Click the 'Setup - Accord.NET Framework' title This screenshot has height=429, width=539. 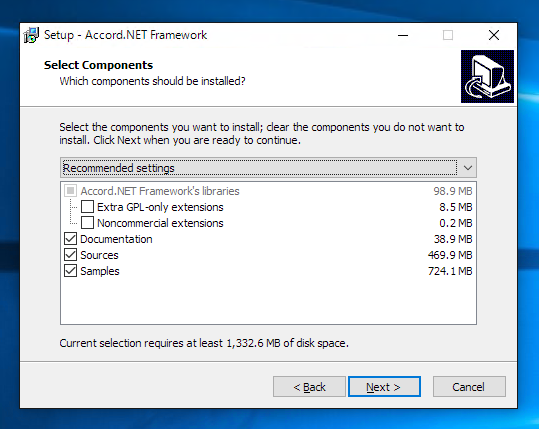tap(125, 35)
